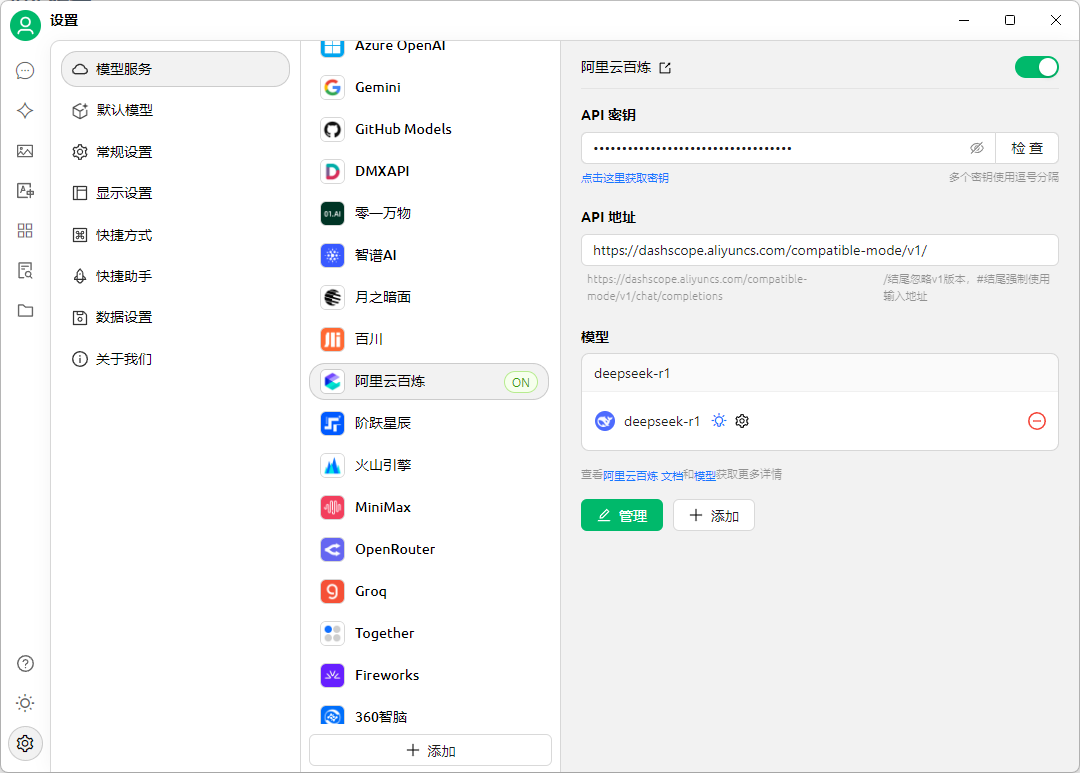Viewport: 1080px width, 773px height.
Task: Click 添加 button below the provider list
Action: pos(430,750)
